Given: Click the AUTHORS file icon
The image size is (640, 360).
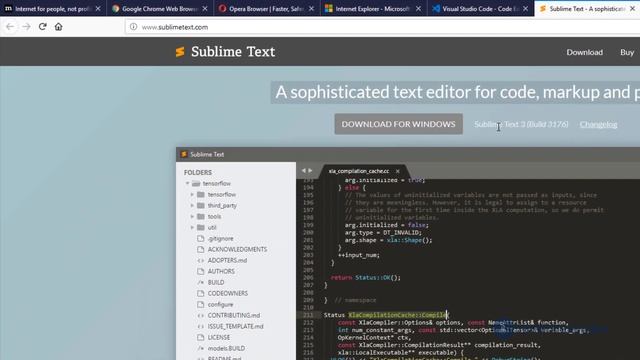Looking at the screenshot, I should pyautogui.click(x=201, y=271).
